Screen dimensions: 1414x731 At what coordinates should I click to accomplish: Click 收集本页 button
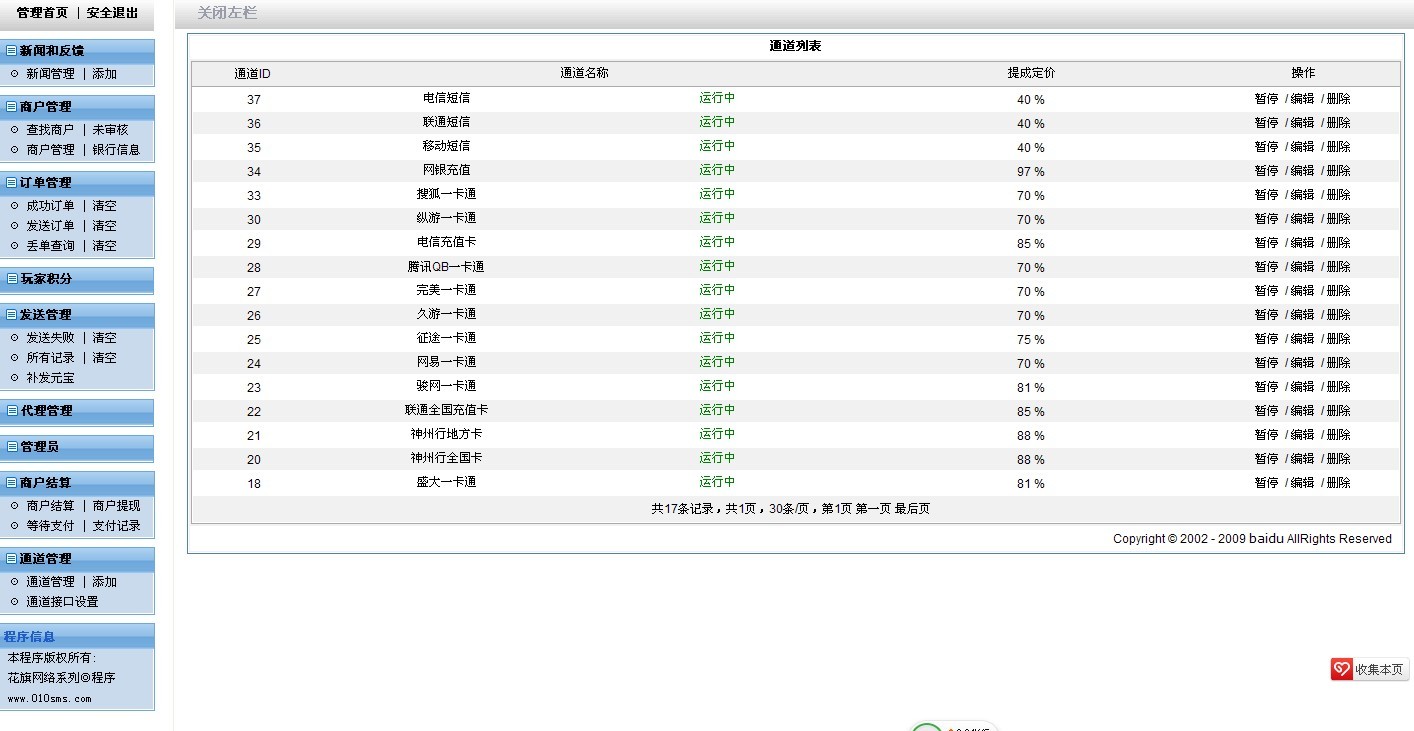click(x=1369, y=669)
